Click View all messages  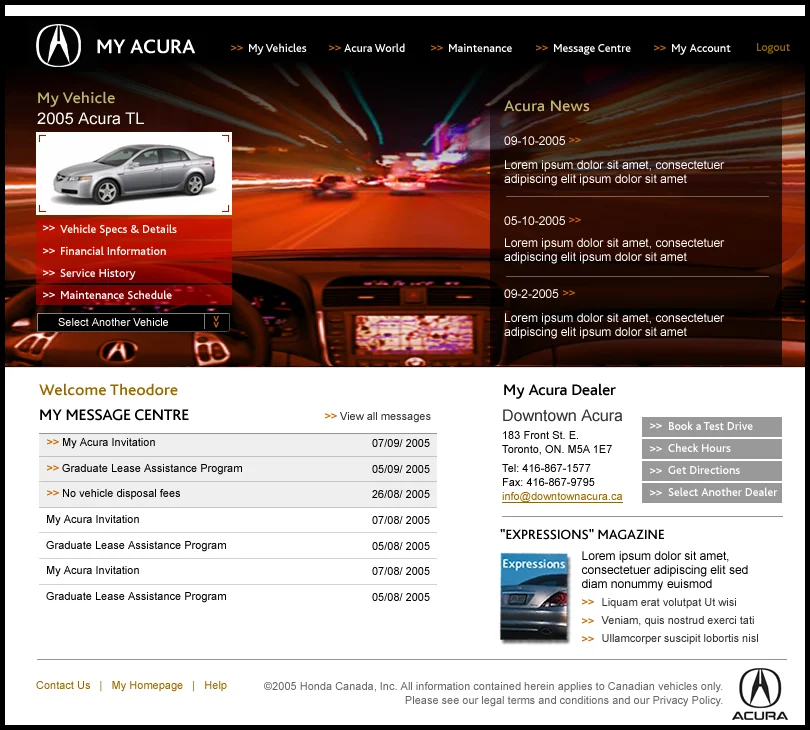pyautogui.click(x=378, y=416)
